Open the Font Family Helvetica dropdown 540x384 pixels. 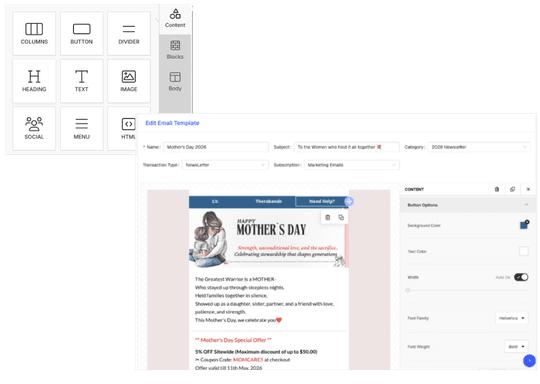click(511, 318)
